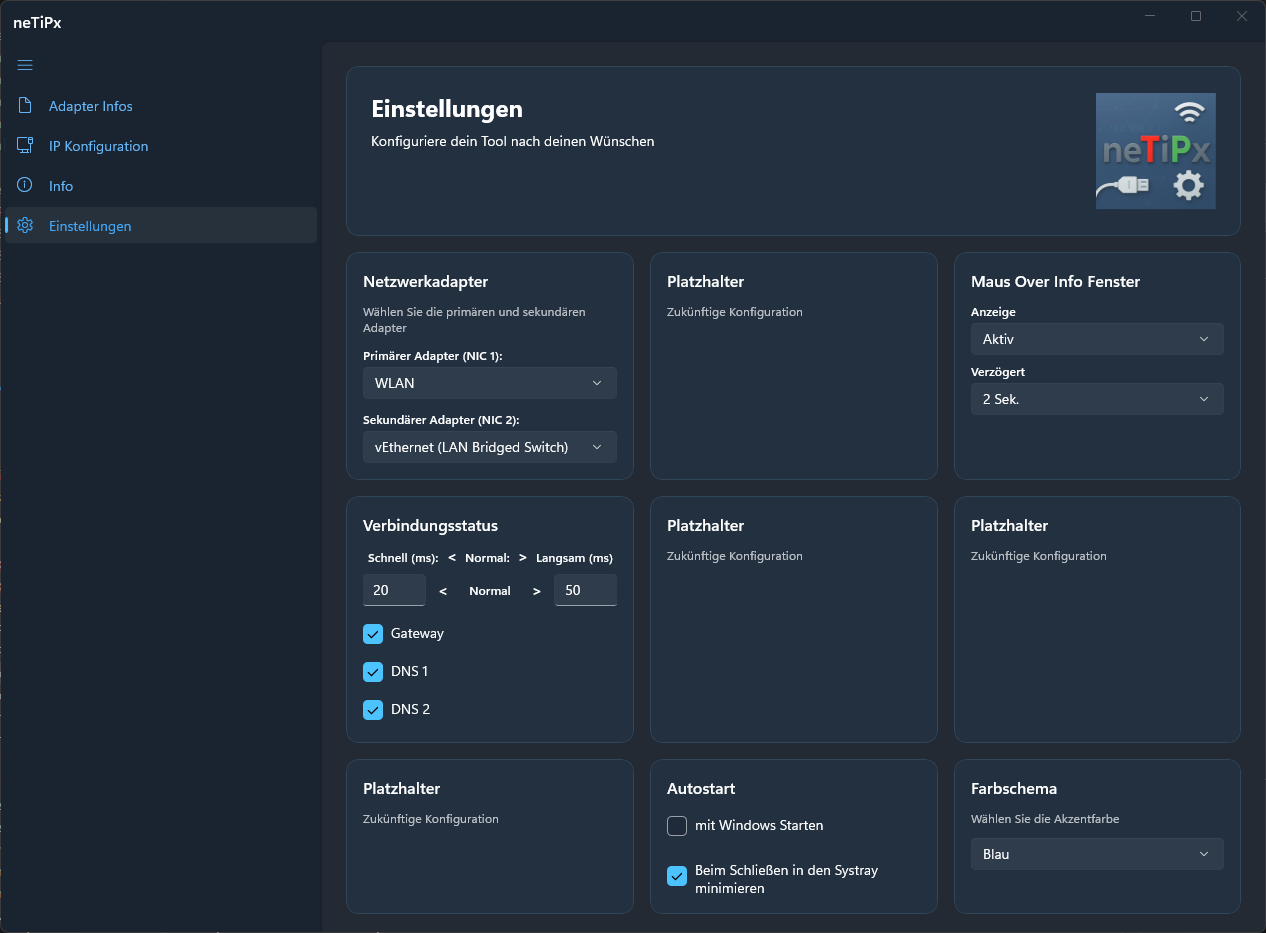Click the Adapter Infos document icon
This screenshot has height=933, width=1266.
point(24,105)
